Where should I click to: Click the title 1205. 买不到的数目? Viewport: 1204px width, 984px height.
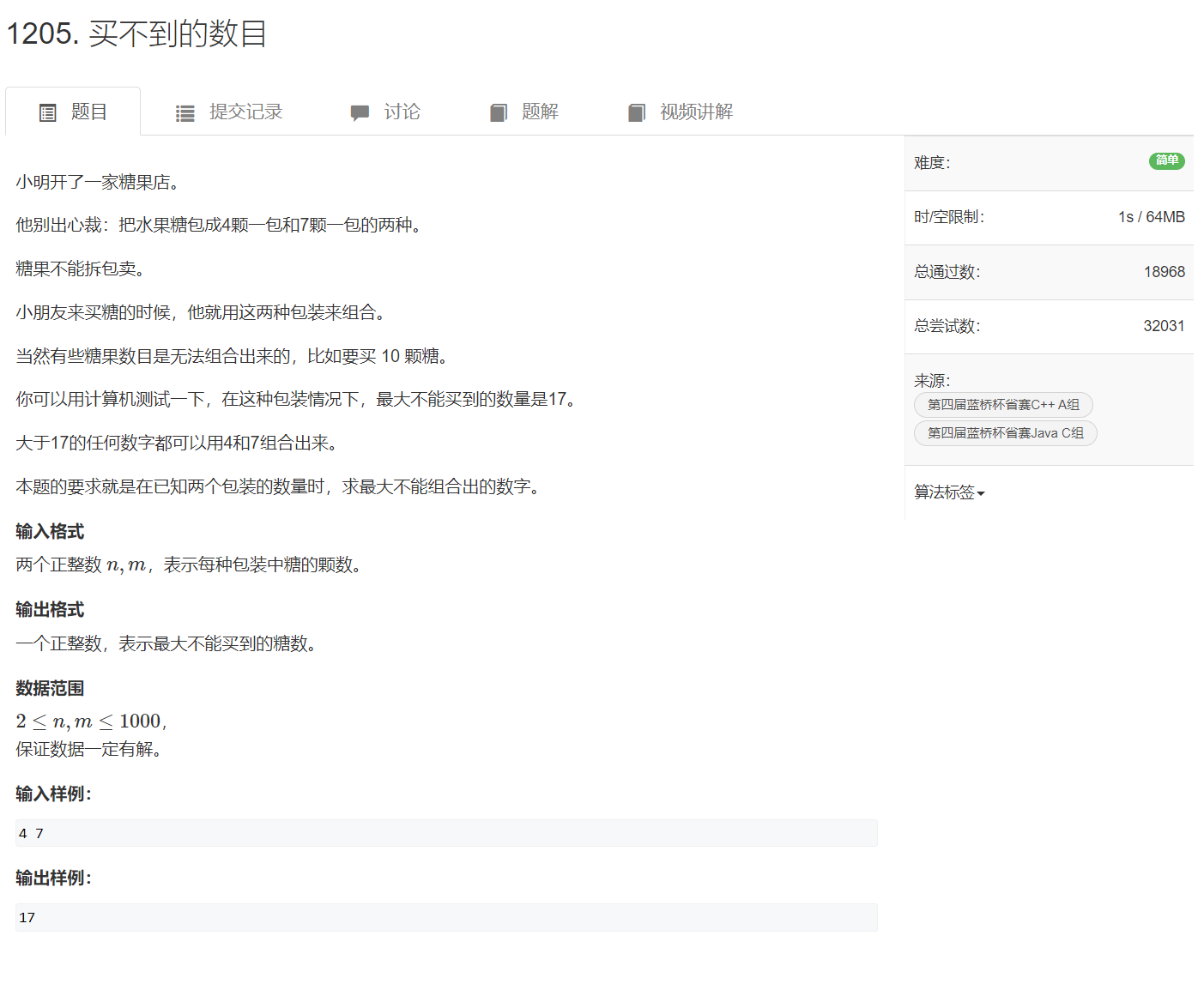point(137,33)
